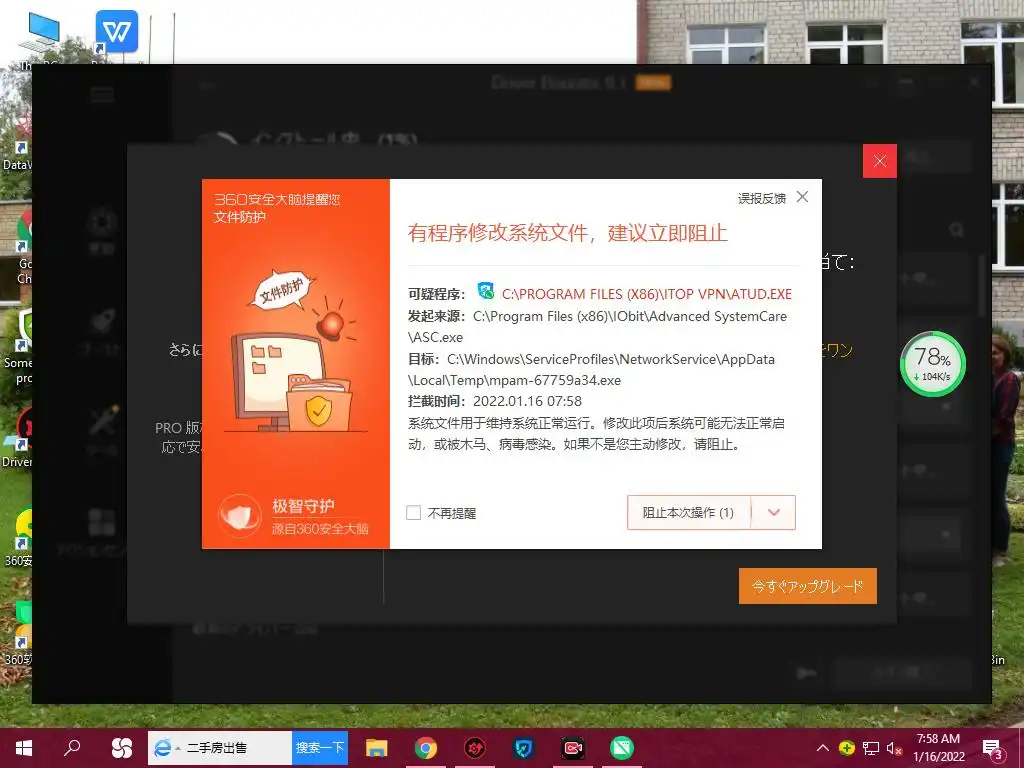Open the clock showing 7:58 AM
The width and height of the screenshot is (1024, 768).
[938, 748]
